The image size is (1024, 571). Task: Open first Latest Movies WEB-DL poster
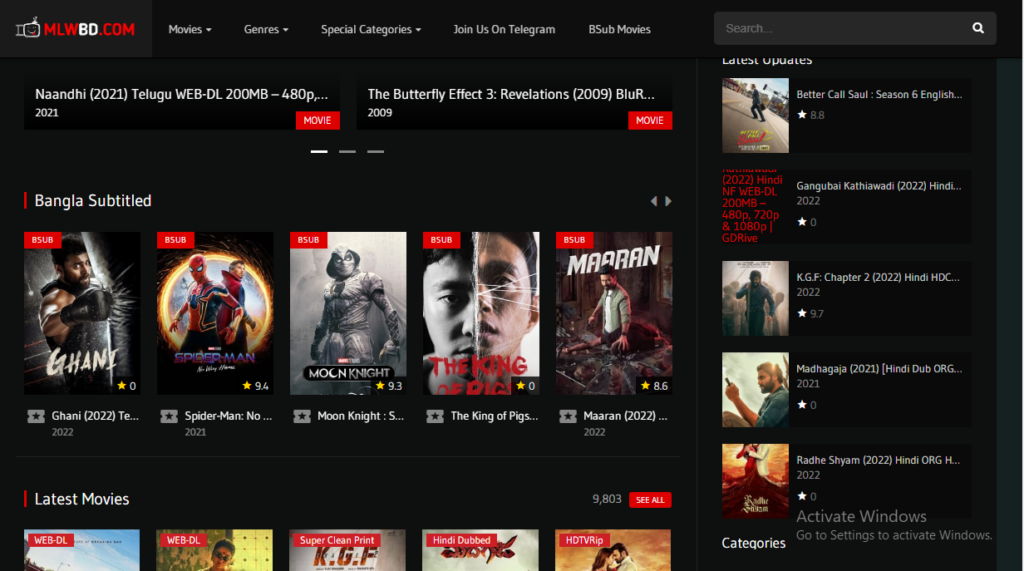click(x=82, y=550)
